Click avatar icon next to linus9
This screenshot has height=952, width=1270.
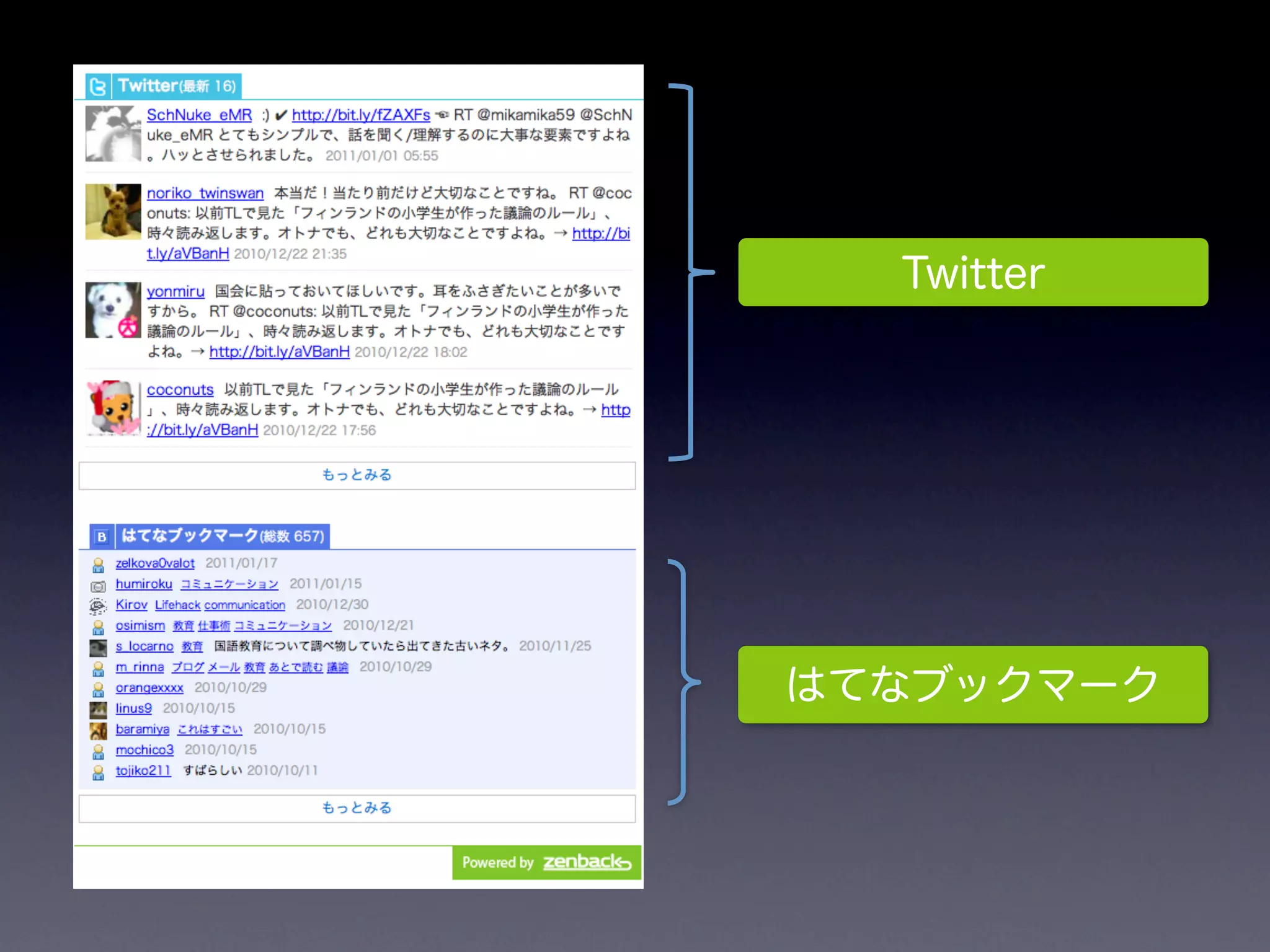tap(98, 710)
